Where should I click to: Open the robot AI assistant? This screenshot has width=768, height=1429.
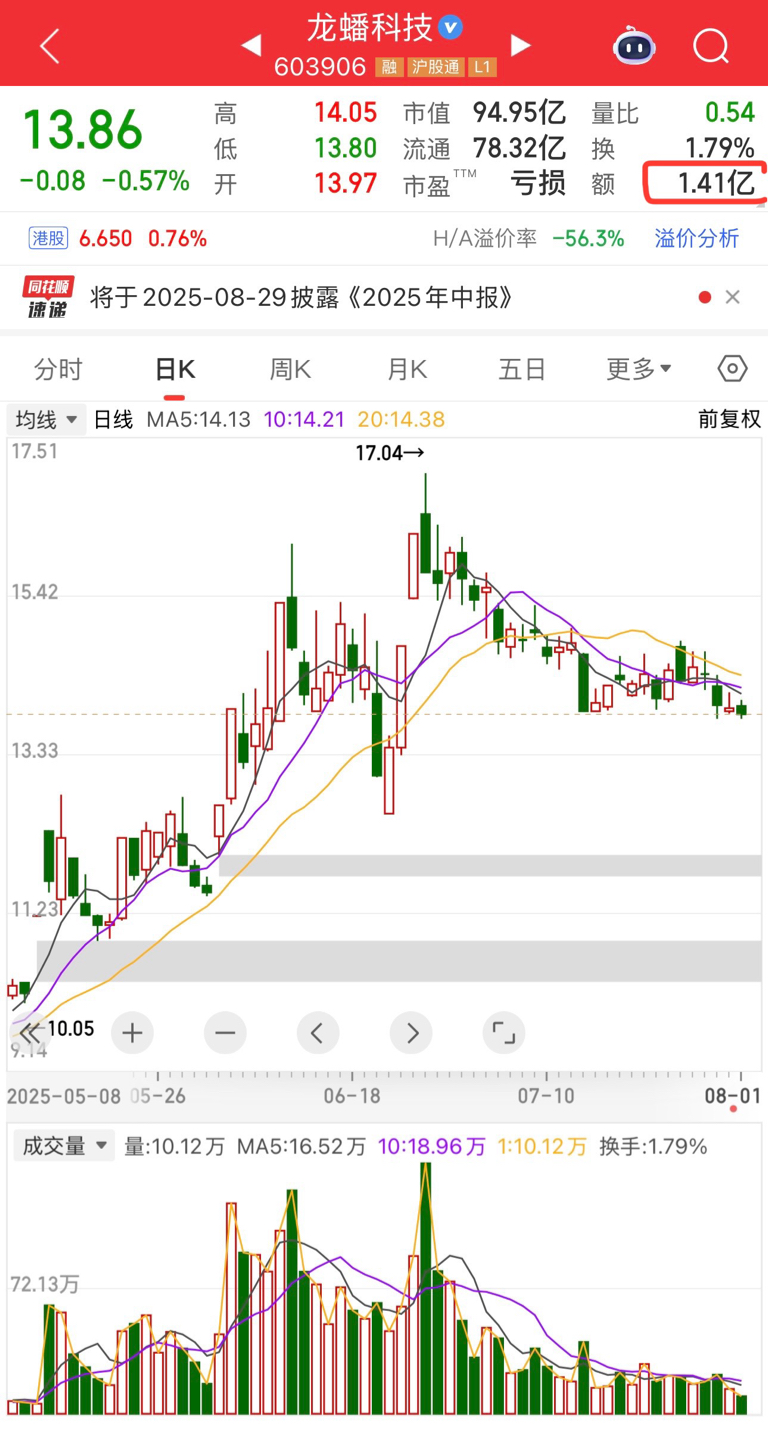tap(634, 45)
